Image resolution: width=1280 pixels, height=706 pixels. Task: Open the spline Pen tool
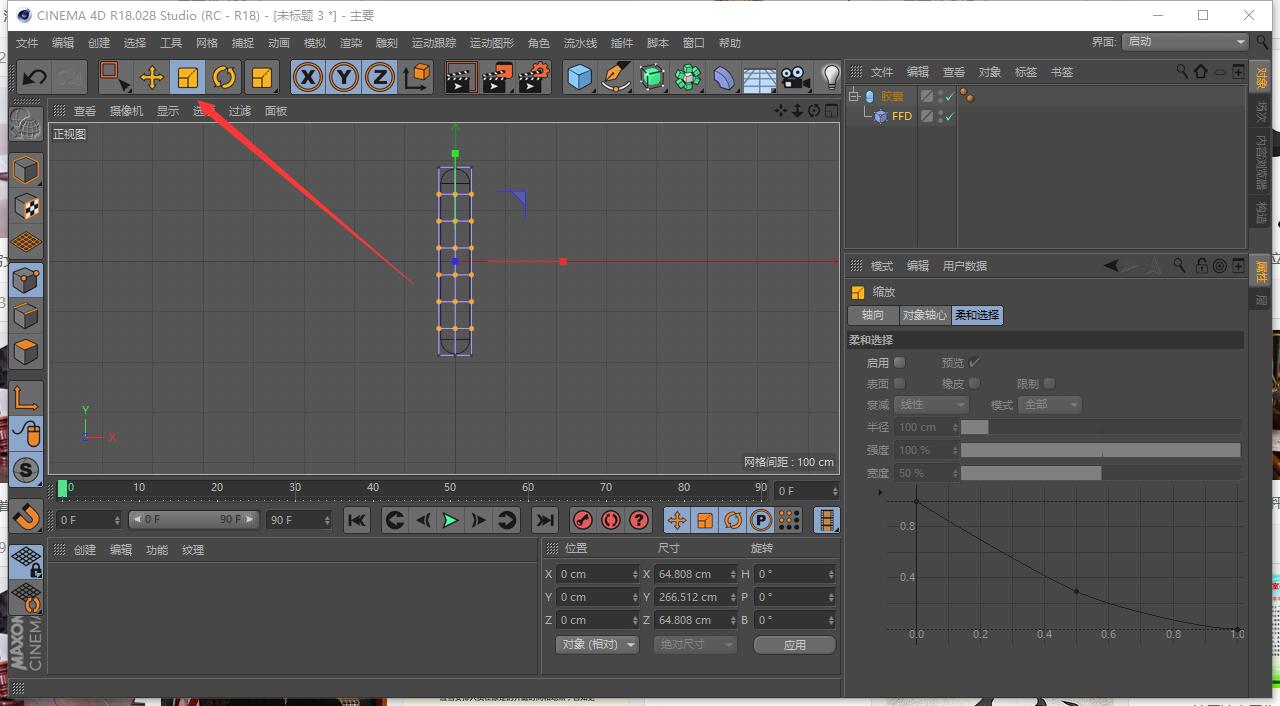[x=616, y=77]
